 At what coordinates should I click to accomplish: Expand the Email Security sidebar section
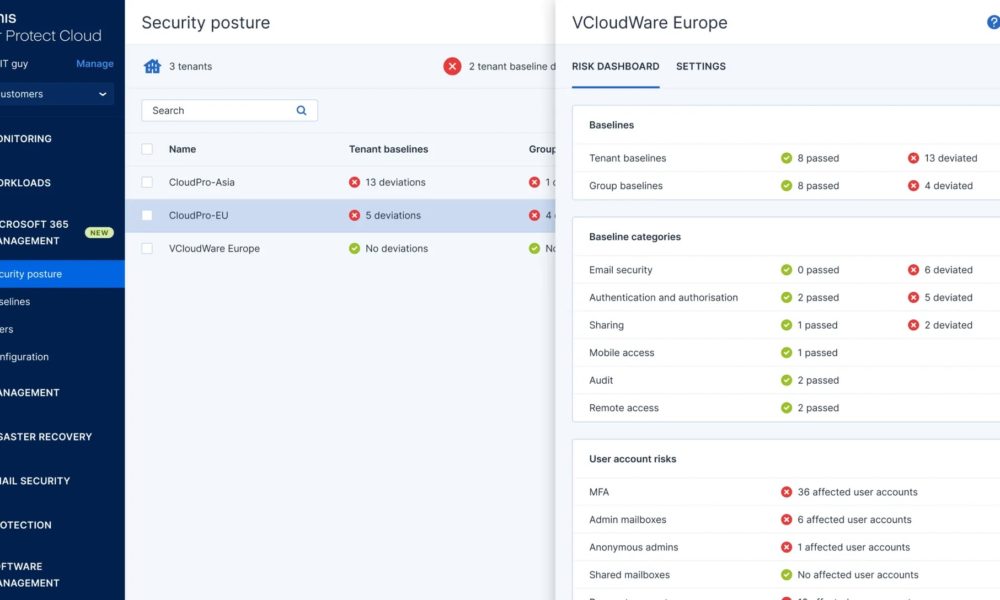[x=36, y=481]
